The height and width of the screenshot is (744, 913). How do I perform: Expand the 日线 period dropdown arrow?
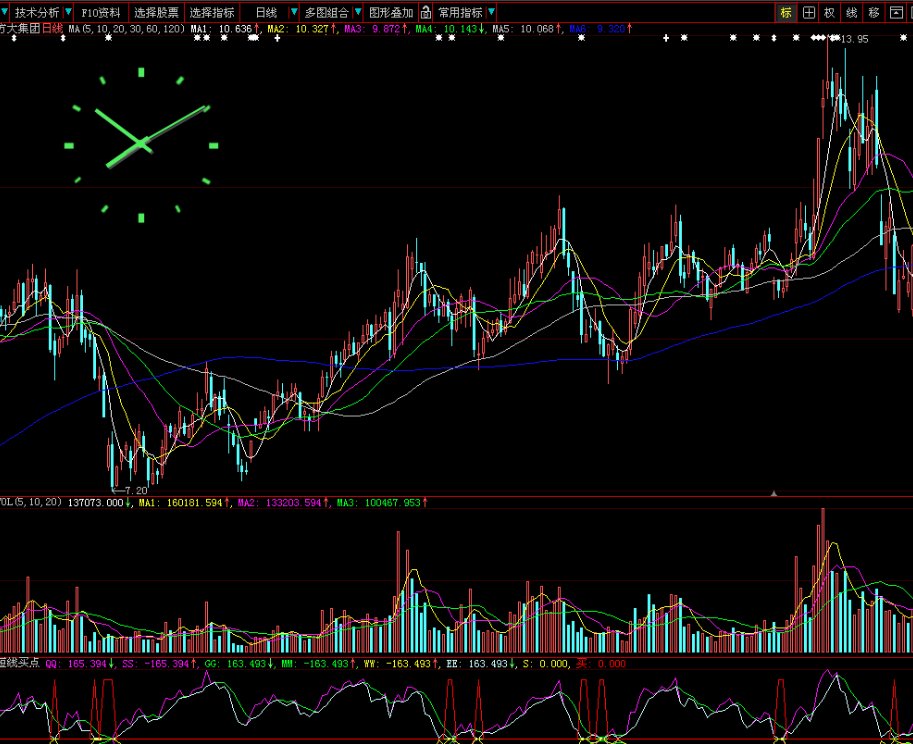coord(294,13)
